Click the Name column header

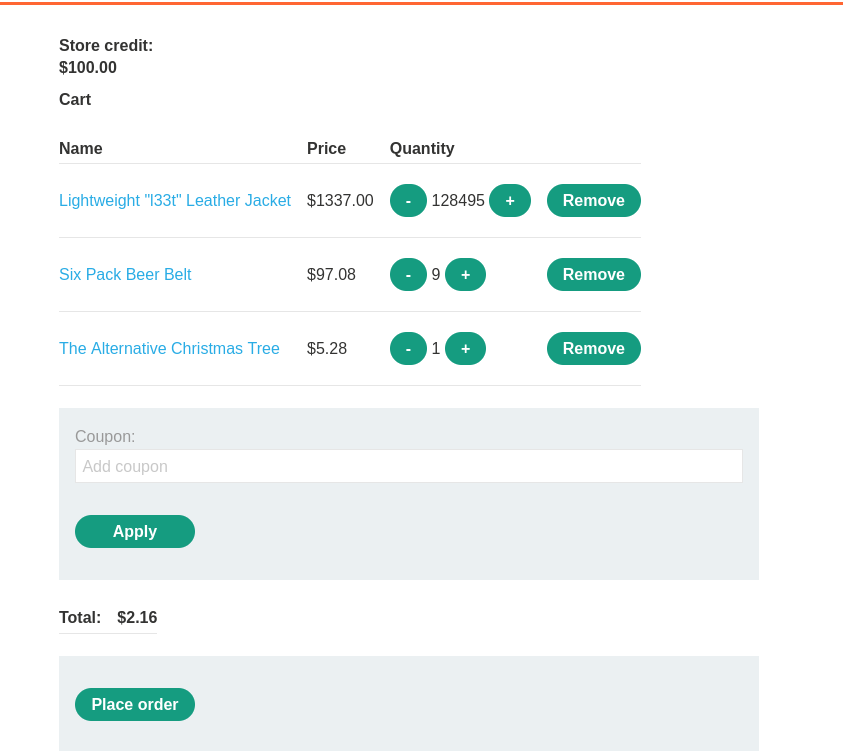[x=81, y=149]
